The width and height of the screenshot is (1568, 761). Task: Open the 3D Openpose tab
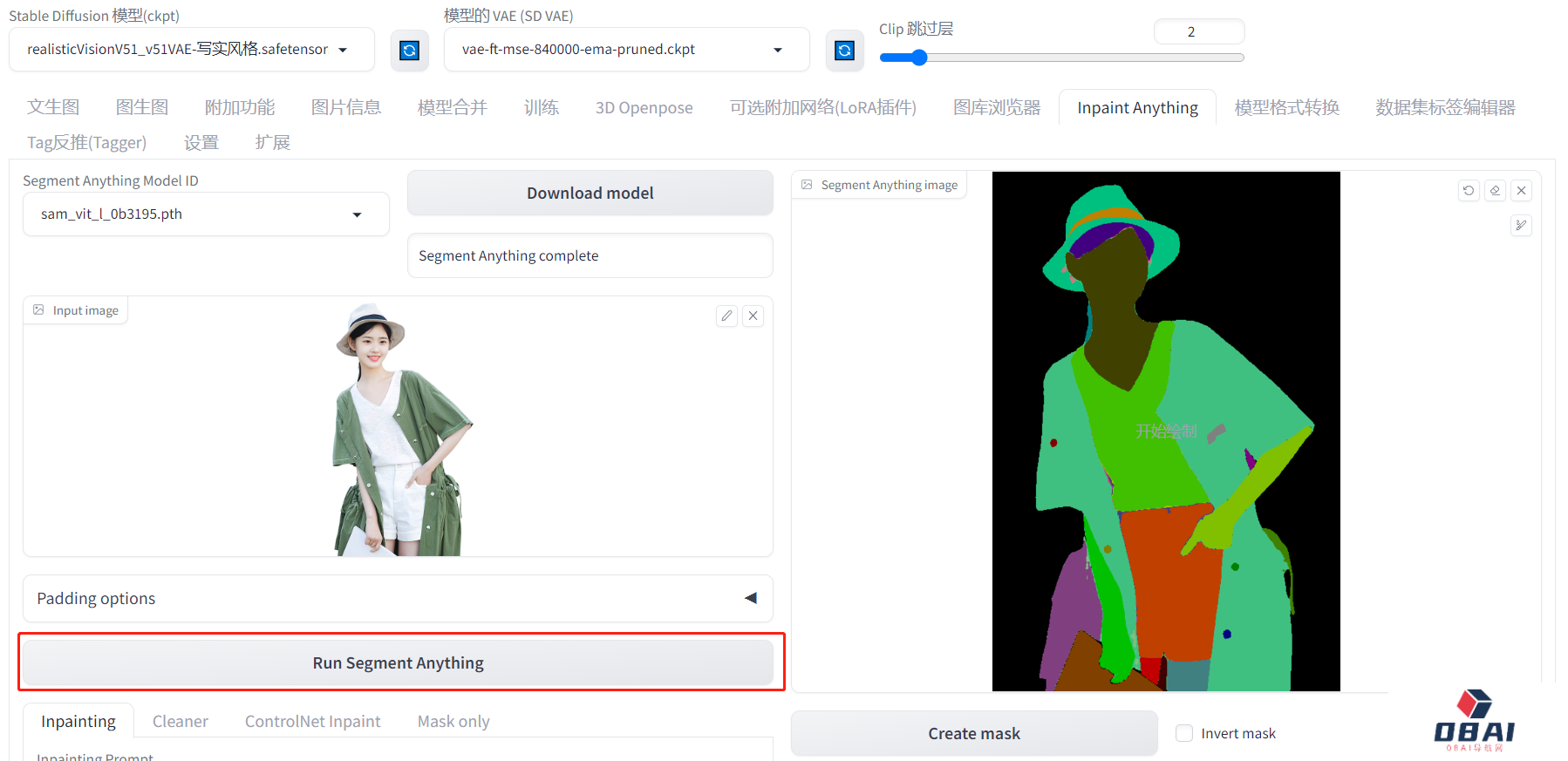click(x=644, y=108)
